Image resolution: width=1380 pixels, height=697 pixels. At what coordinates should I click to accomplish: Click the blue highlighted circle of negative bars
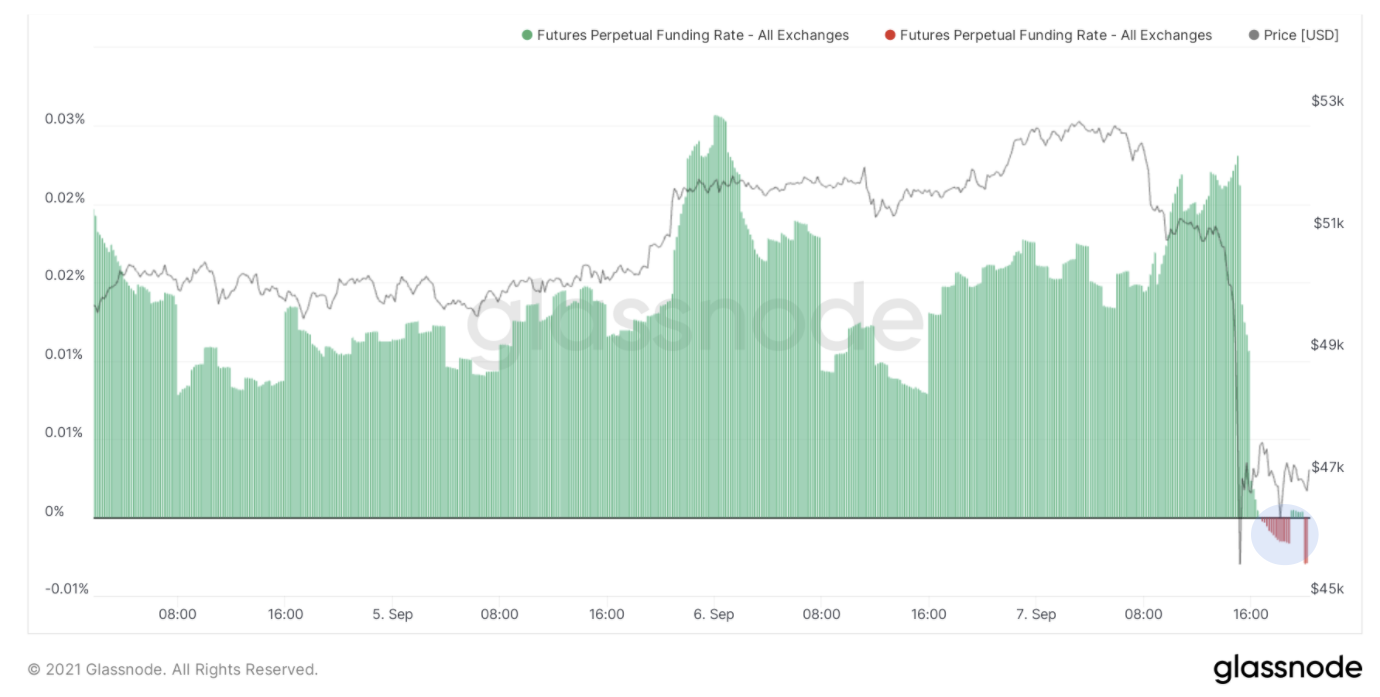(x=1285, y=533)
